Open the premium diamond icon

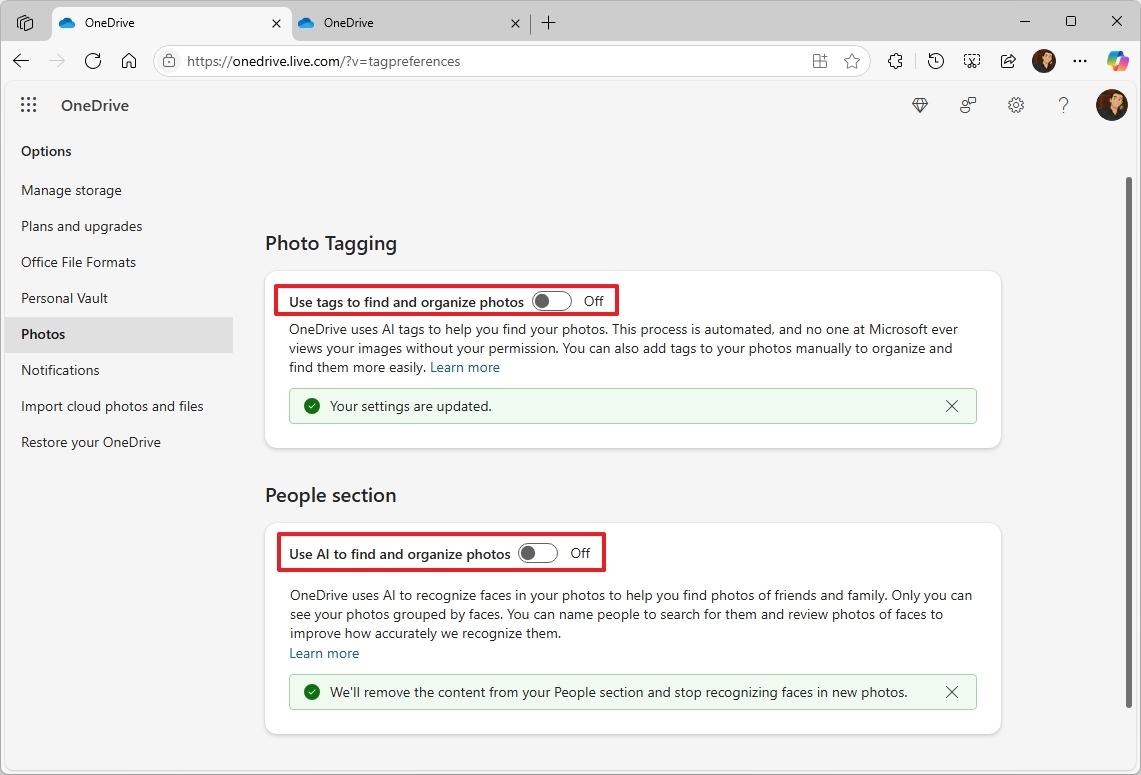tap(920, 106)
